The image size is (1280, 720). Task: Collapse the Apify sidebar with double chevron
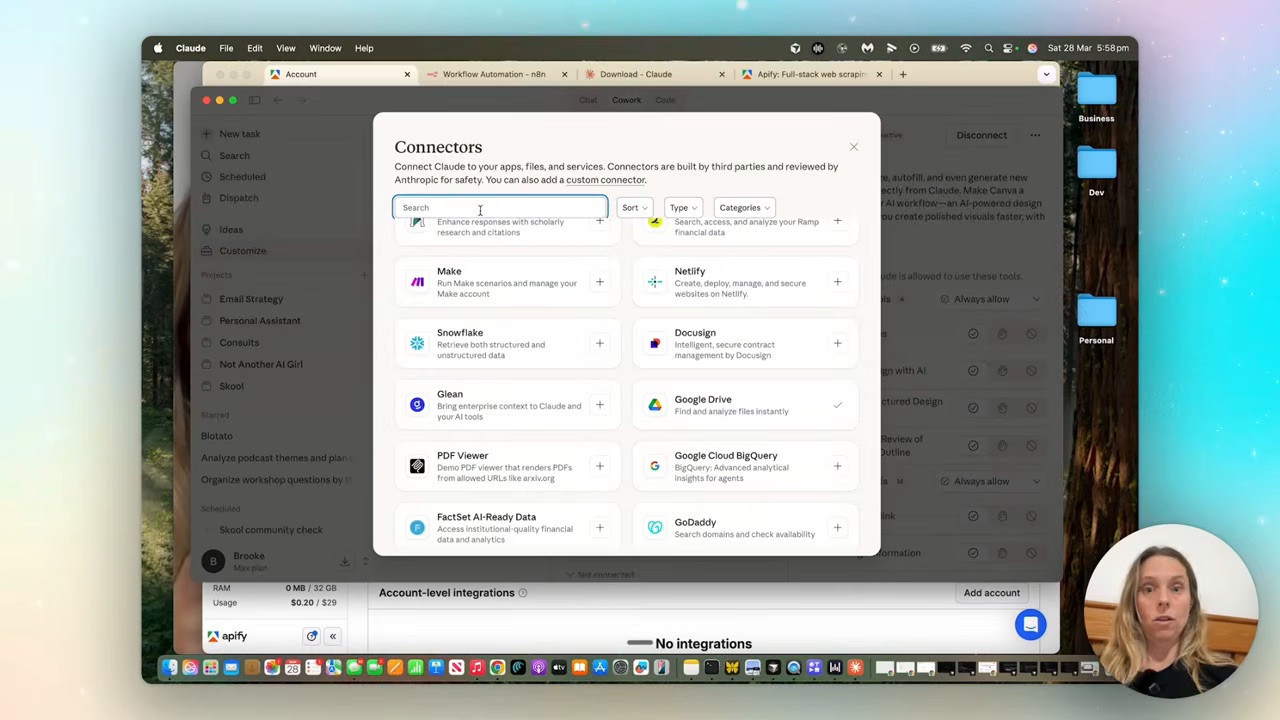coord(332,636)
